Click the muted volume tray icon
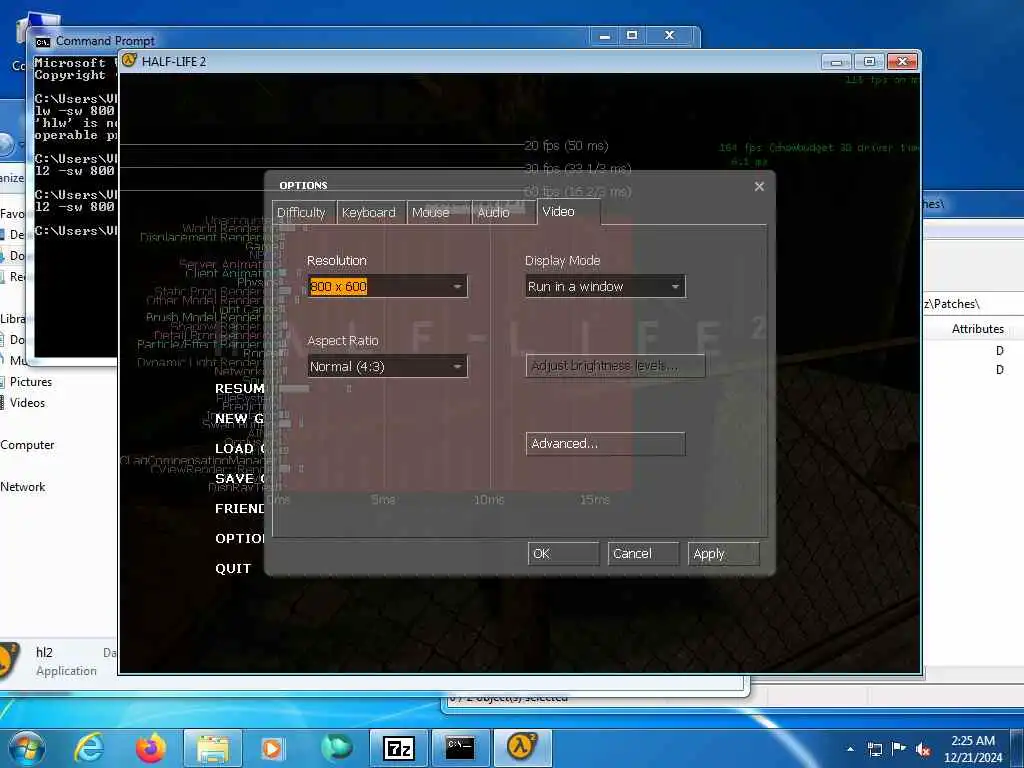This screenshot has width=1024, height=768. (923, 749)
